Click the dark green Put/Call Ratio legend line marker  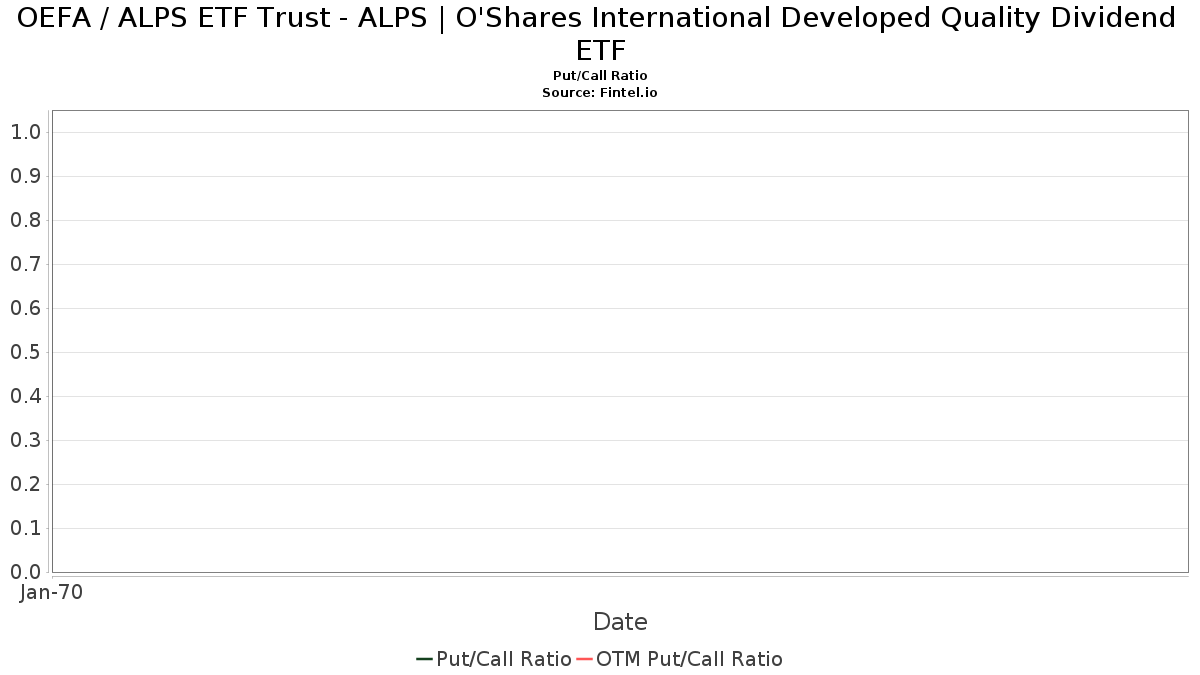tap(424, 659)
